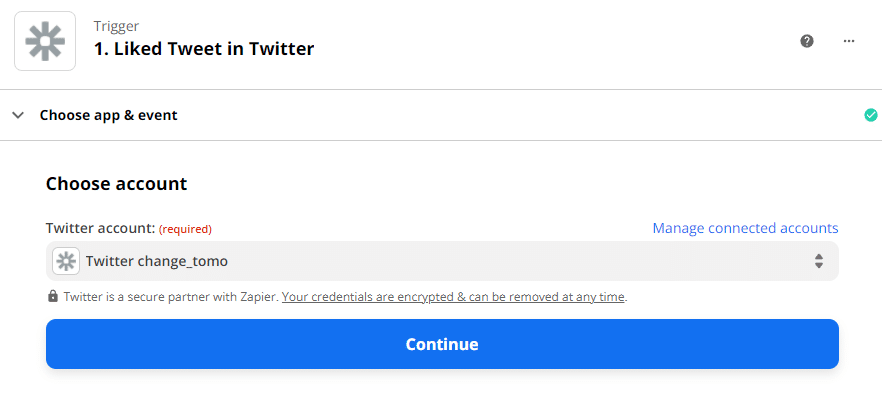
Task: Click the small app icon inside account field
Action: 66,261
